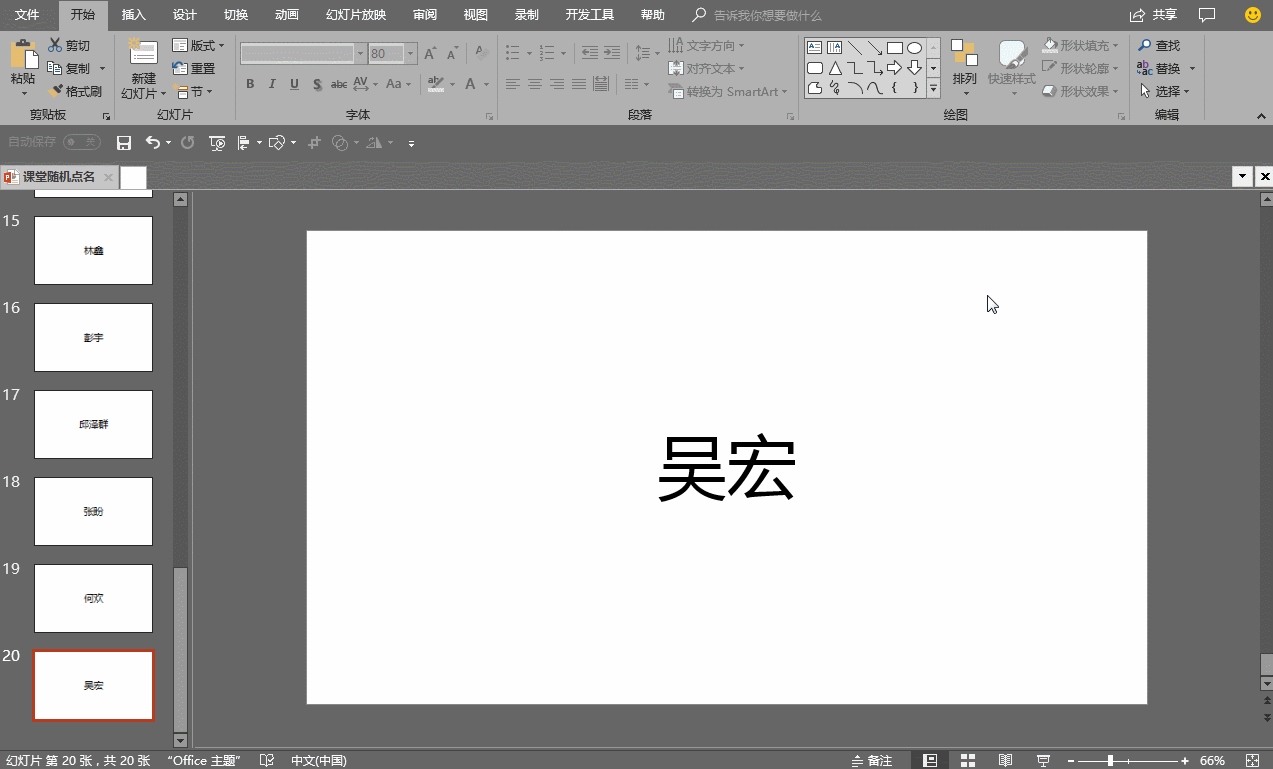This screenshot has width=1273, height=769.
Task: Open the Insert (插入) ribbon tab
Action: [133, 15]
